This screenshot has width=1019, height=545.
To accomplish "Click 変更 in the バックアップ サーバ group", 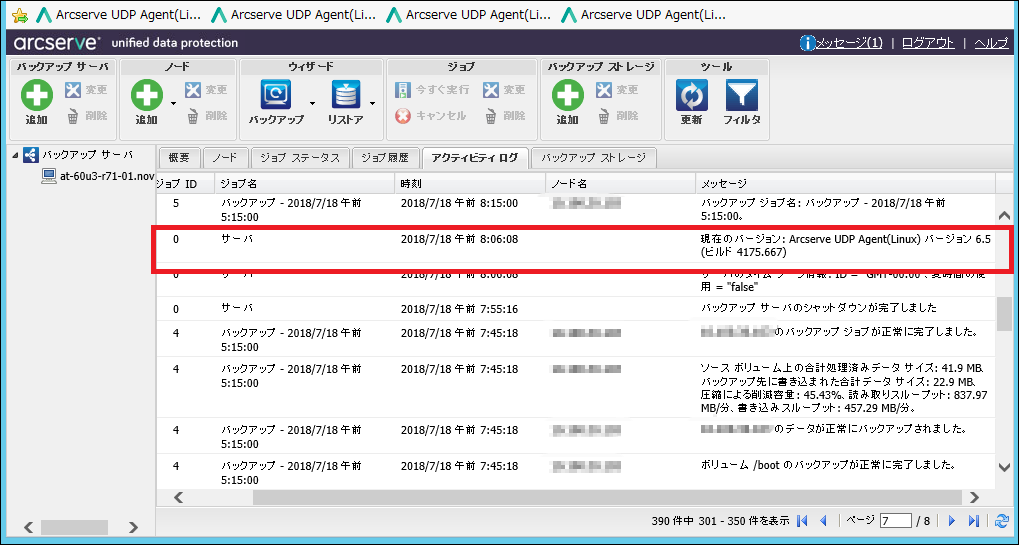I will click(x=86, y=90).
